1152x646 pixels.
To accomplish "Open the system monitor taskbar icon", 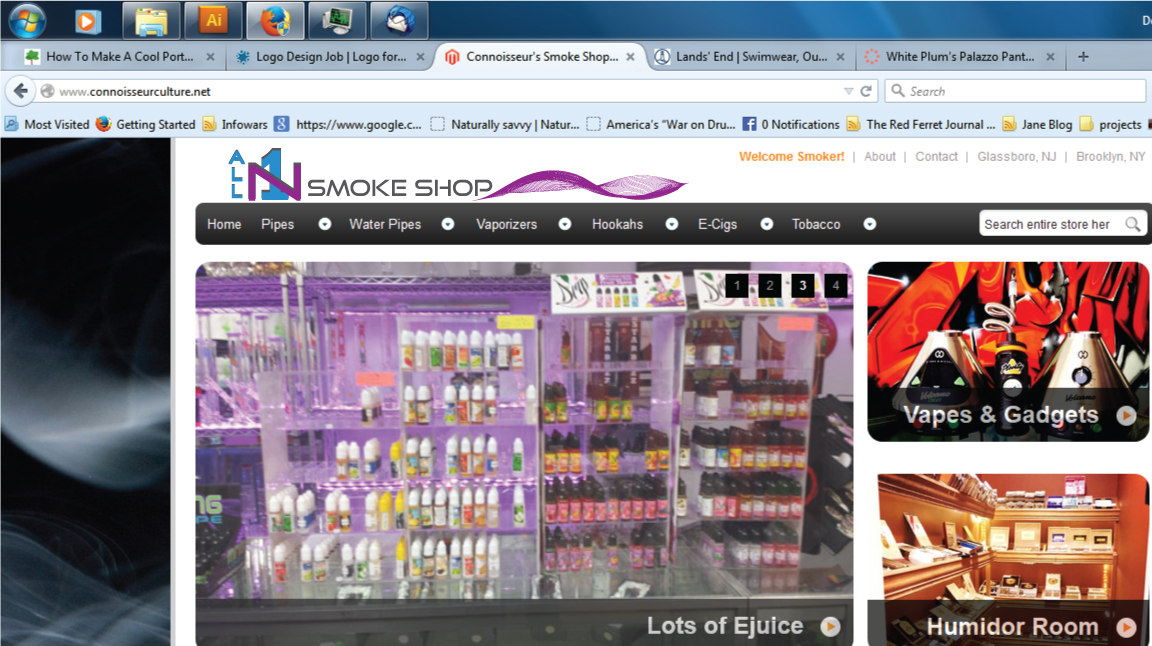I will coord(336,21).
